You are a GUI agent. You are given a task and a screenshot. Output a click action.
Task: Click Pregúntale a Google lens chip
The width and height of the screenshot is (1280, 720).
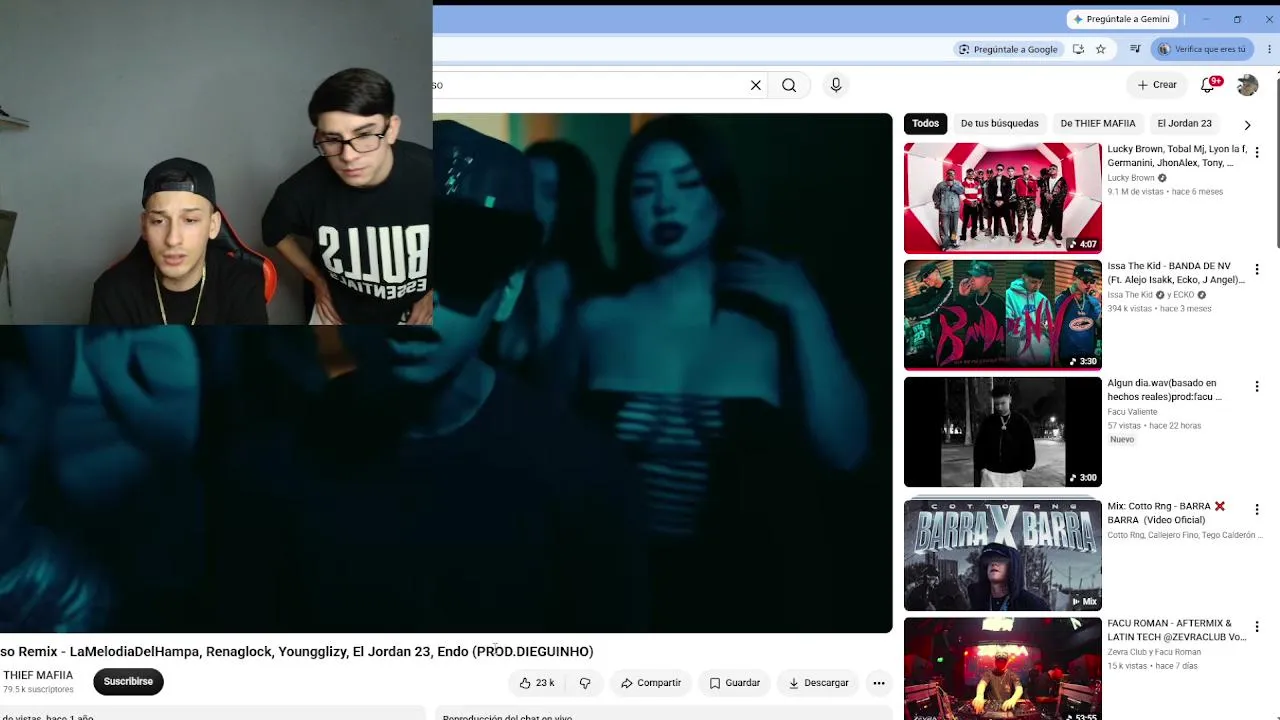click(1008, 49)
